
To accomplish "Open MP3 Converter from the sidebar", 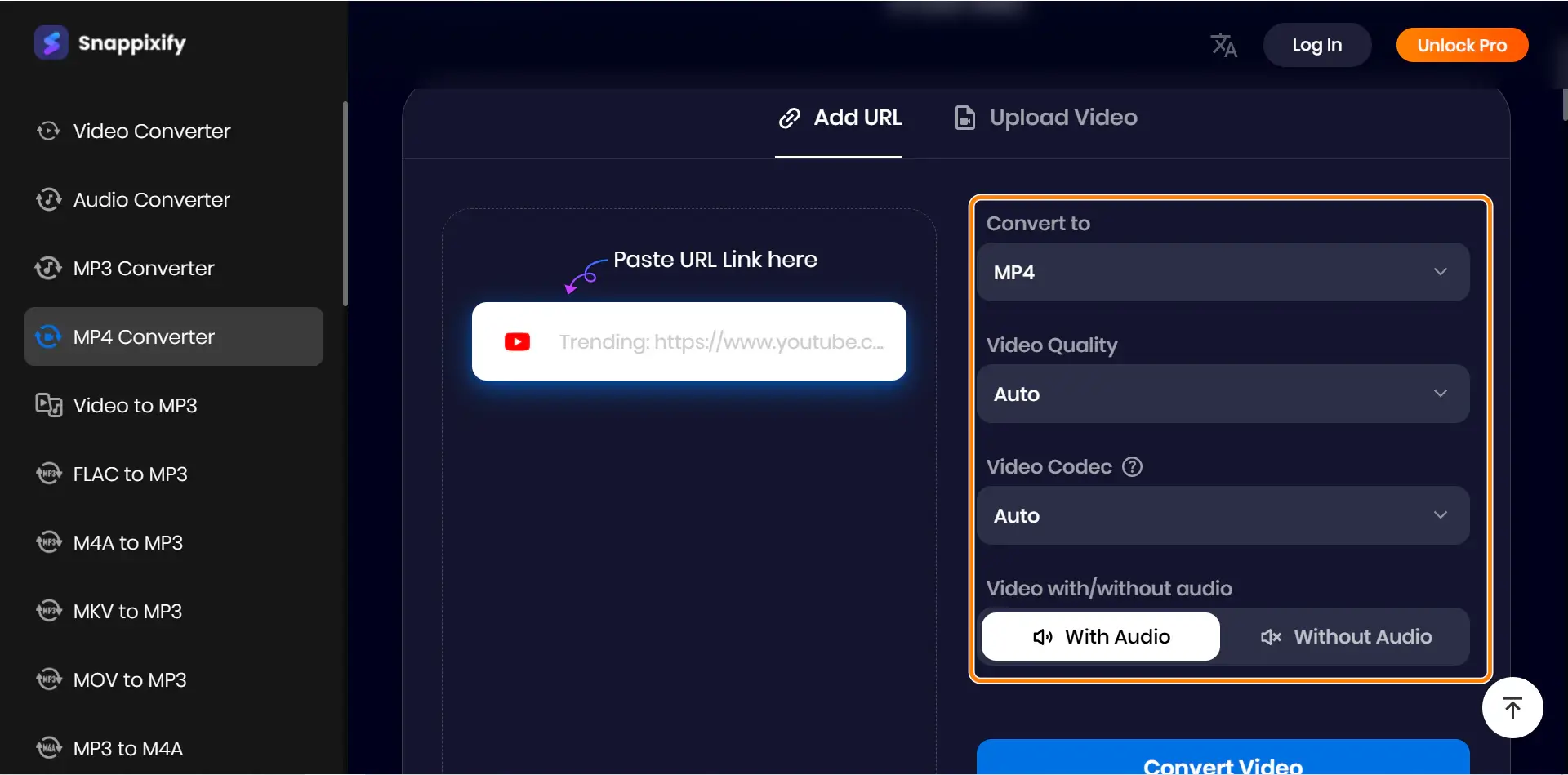I will pos(144,269).
